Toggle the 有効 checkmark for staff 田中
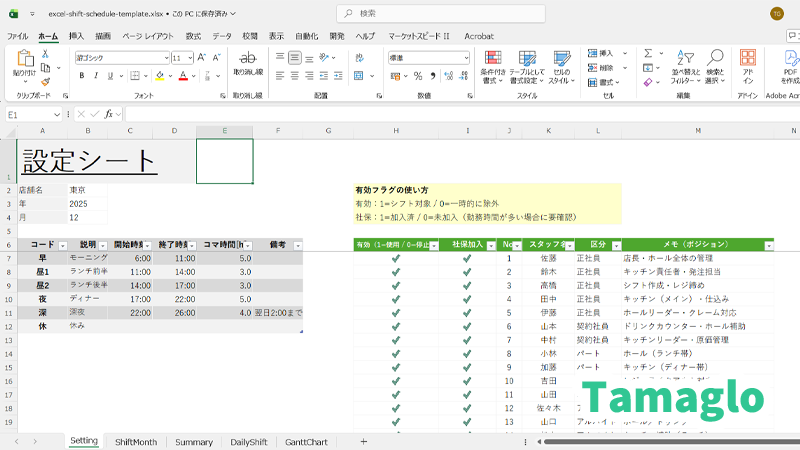Image resolution: width=800 pixels, height=450 pixels. (395, 298)
